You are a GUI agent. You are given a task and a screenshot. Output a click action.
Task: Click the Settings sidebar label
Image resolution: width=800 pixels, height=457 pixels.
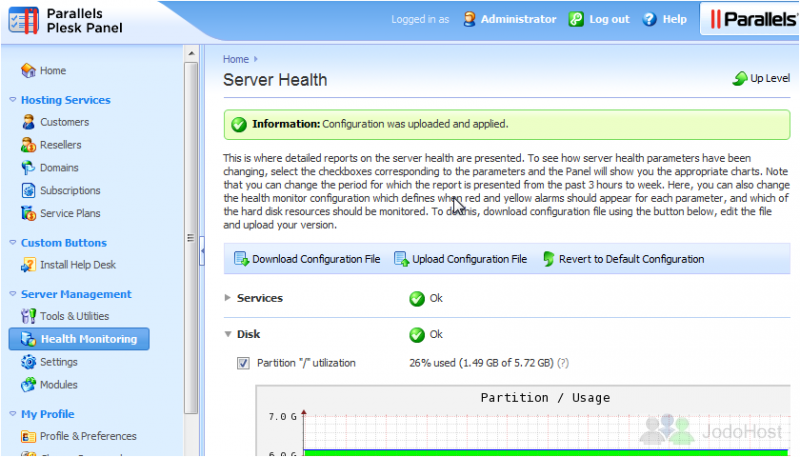coord(59,362)
